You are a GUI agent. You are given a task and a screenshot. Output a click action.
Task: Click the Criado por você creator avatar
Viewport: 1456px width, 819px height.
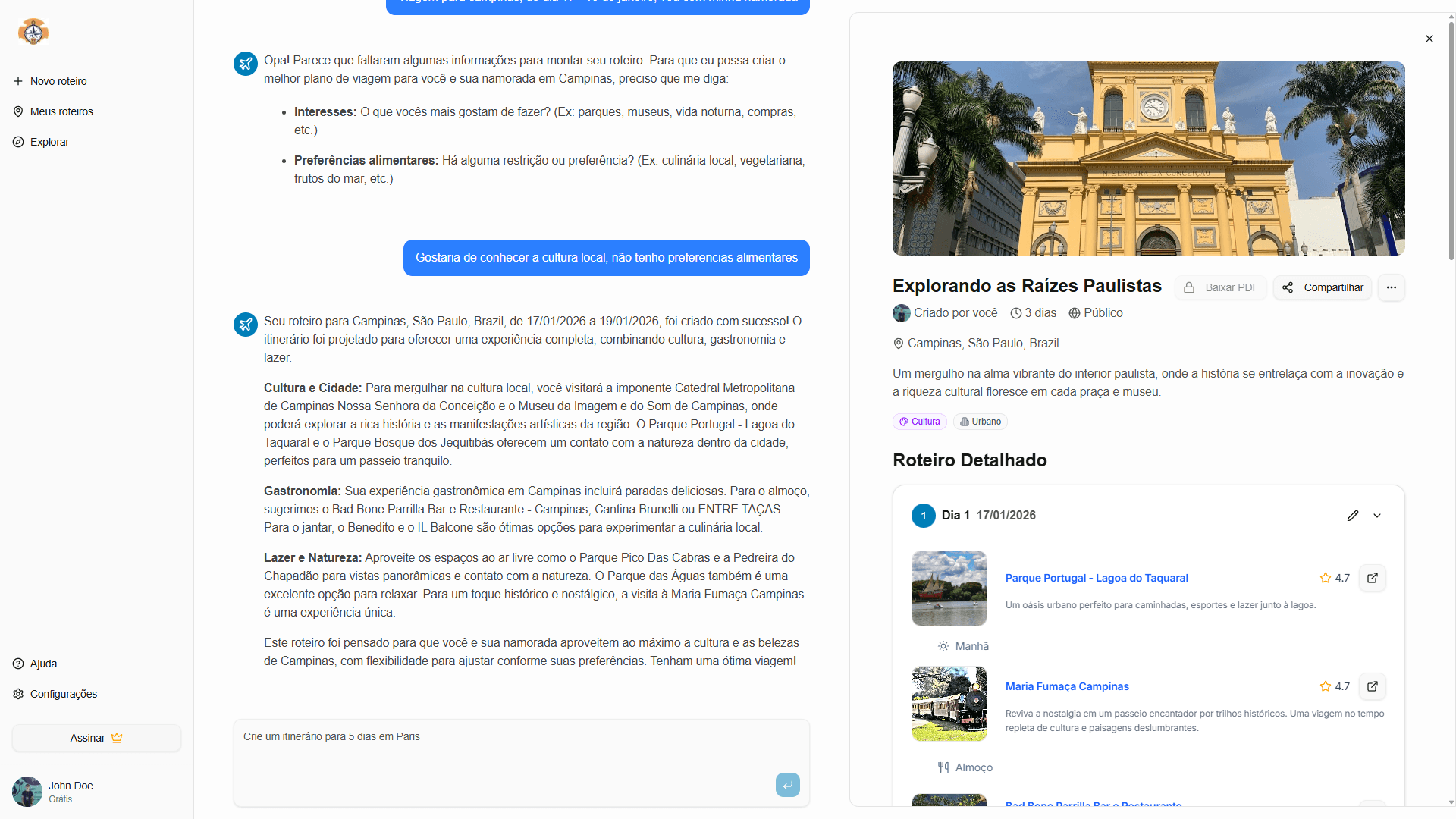(902, 313)
